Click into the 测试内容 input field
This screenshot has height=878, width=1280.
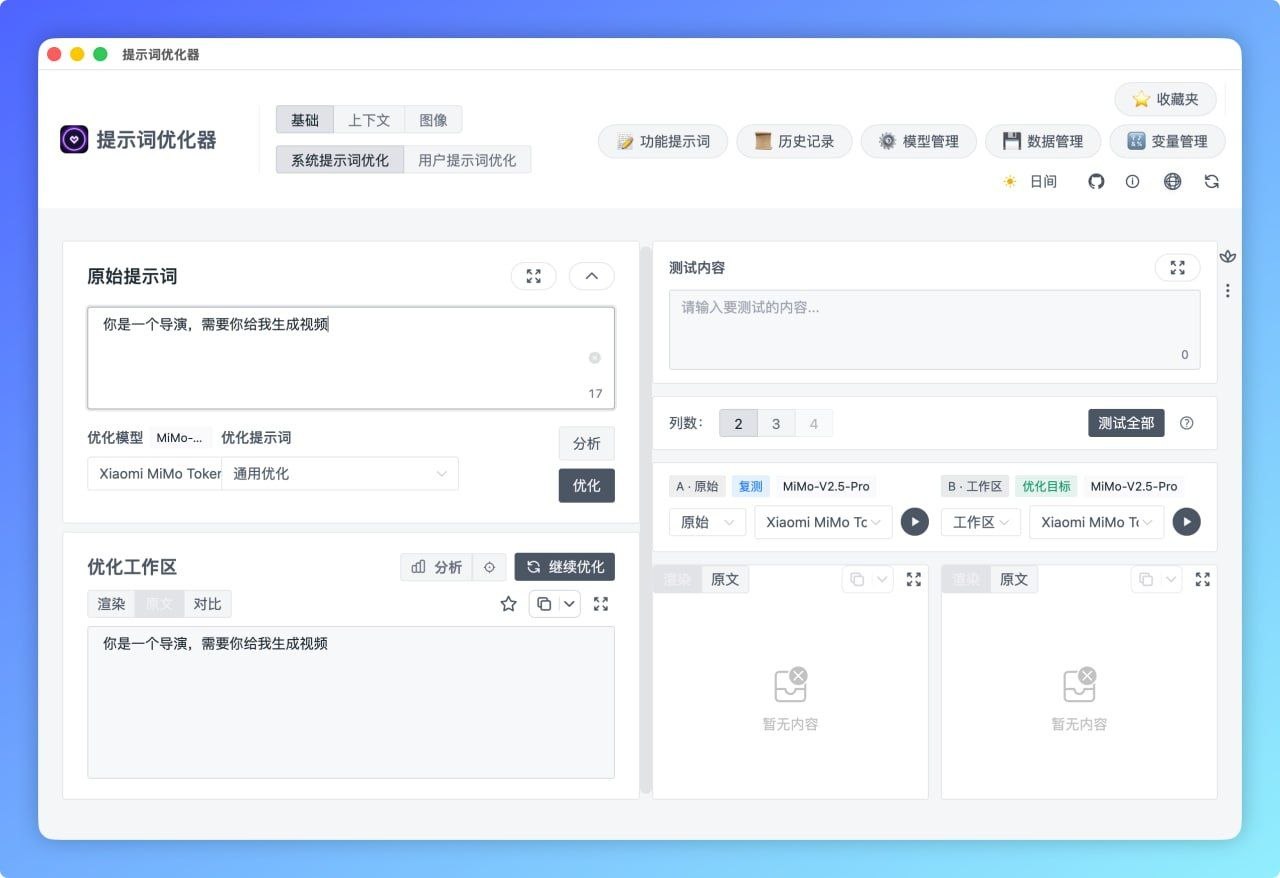point(934,330)
